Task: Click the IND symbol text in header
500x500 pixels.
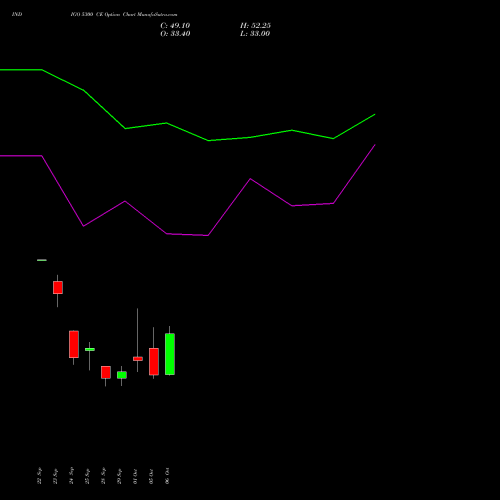Action: [17, 14]
